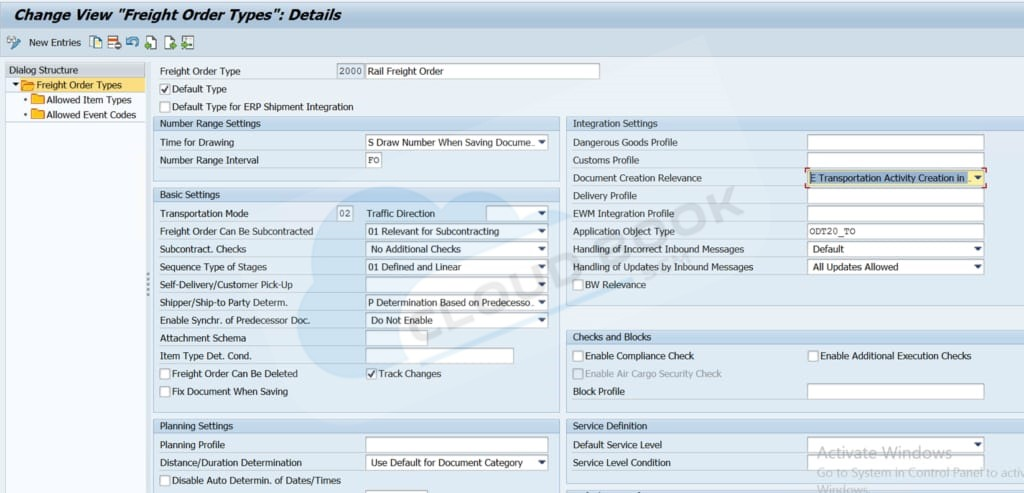Click the Copy As icon

pos(96,43)
